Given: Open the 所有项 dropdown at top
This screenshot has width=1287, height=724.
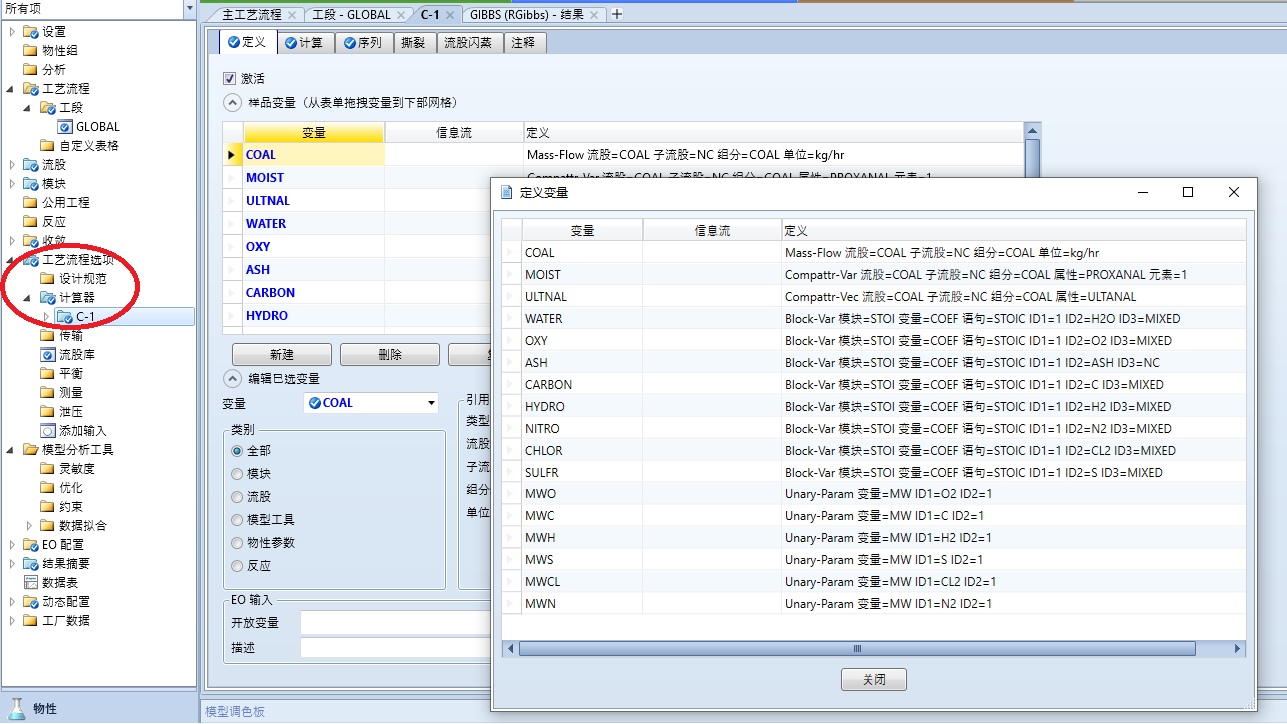Looking at the screenshot, I should coord(190,9).
